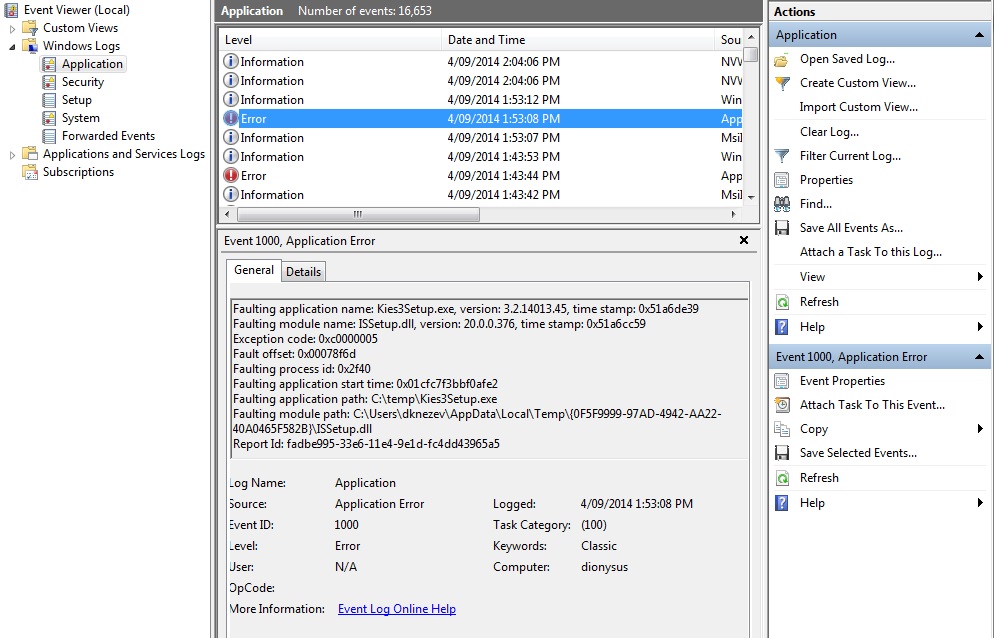Screen dimensions: 994x638
Task: Sort by the Date and Time column header
Action: 578,40
